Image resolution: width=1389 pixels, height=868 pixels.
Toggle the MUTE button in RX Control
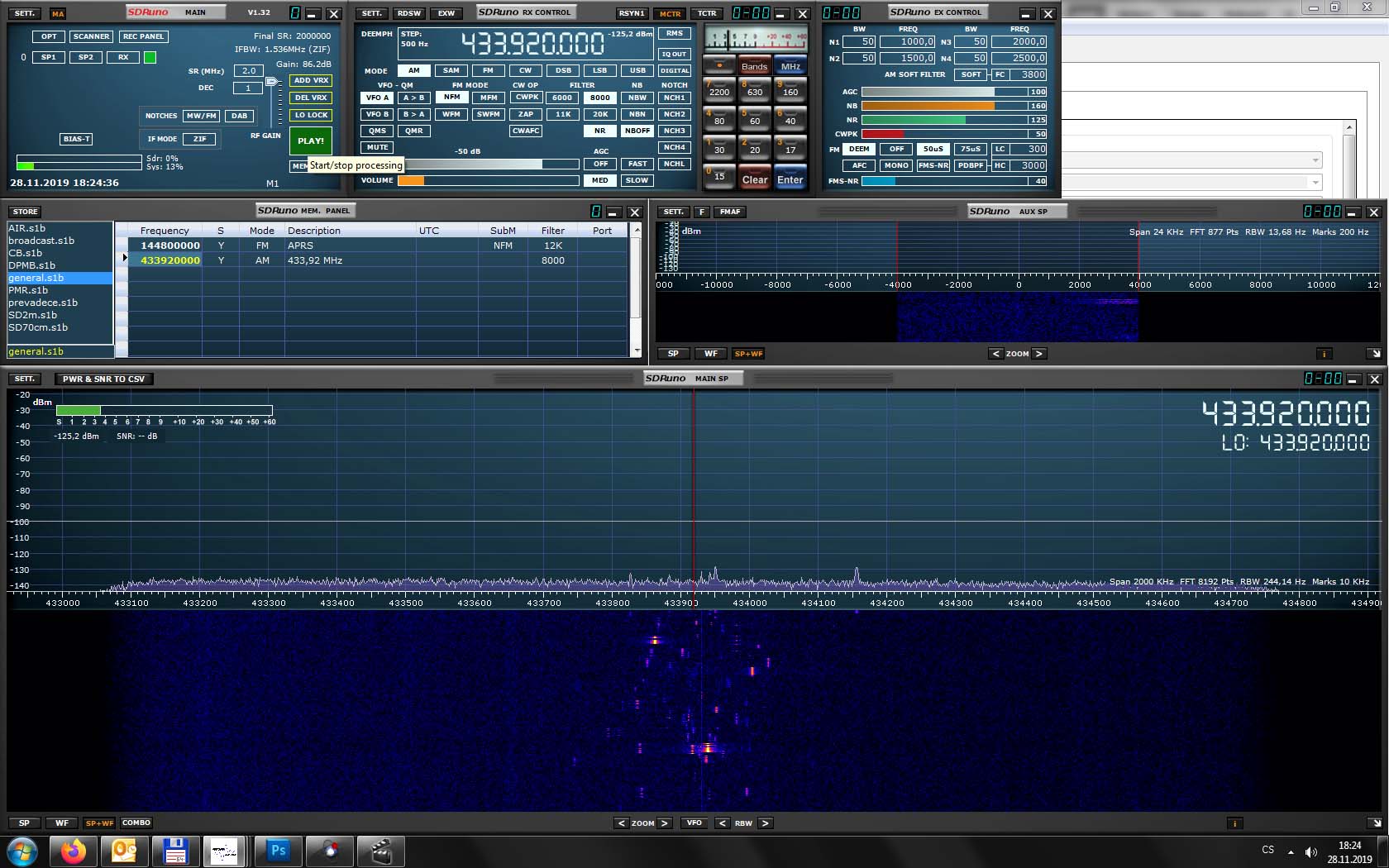(377, 147)
